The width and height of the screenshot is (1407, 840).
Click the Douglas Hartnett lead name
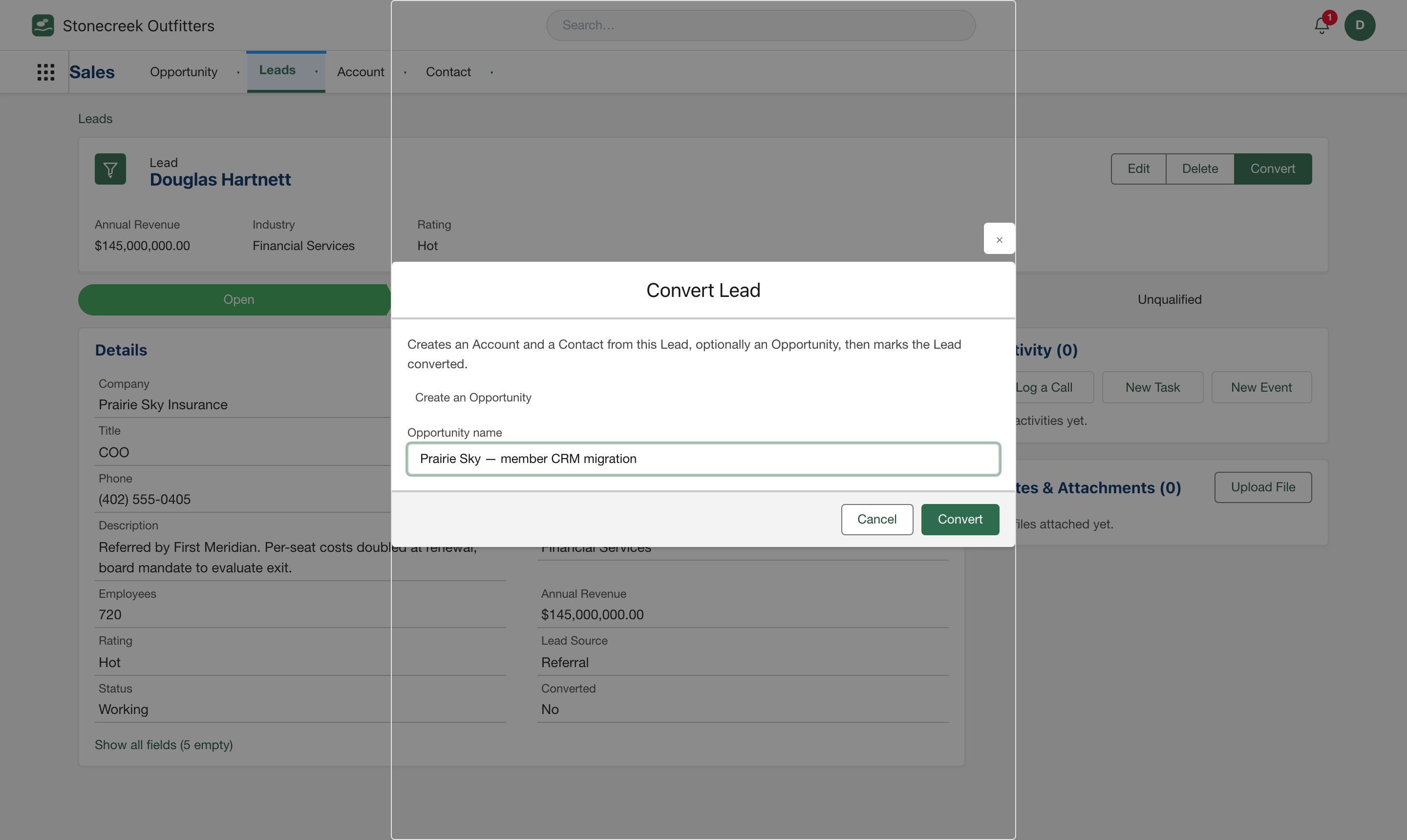coord(220,179)
